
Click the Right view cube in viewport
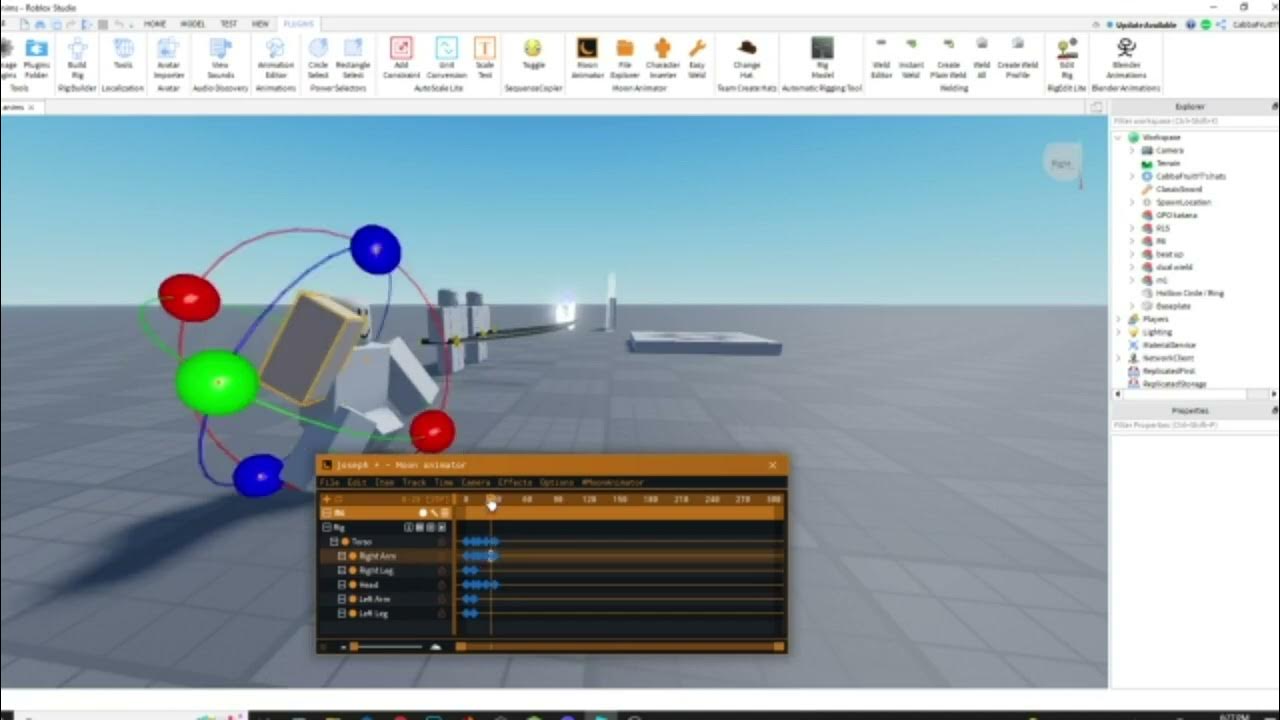click(x=1061, y=163)
